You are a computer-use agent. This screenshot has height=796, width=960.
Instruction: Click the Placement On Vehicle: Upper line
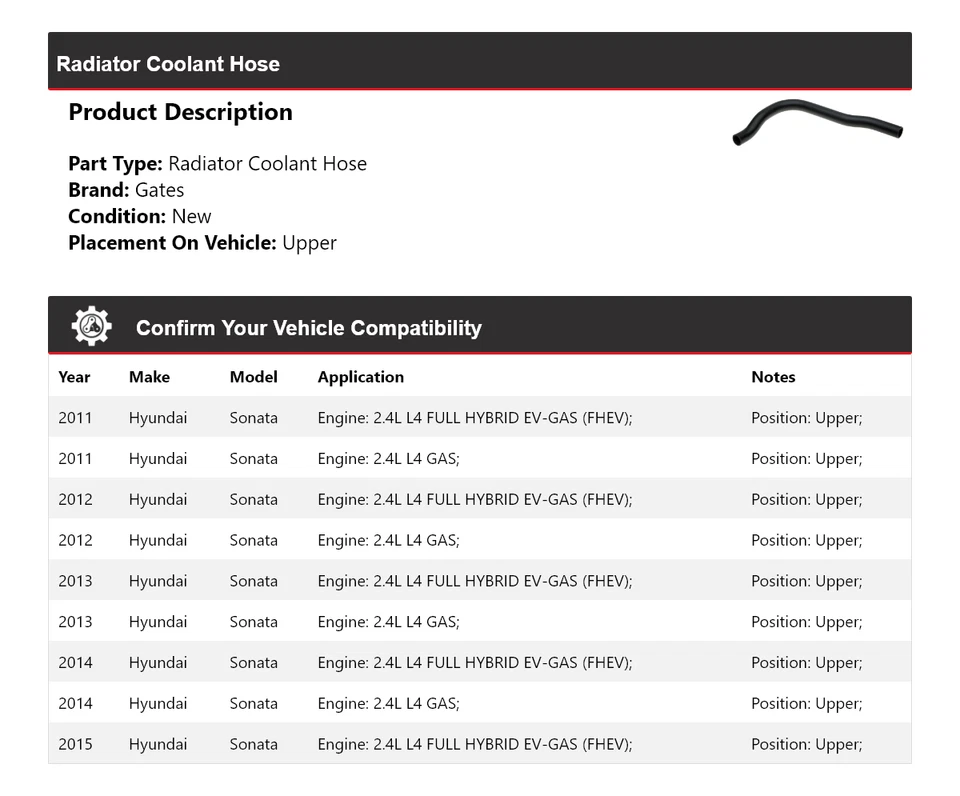[x=202, y=243]
